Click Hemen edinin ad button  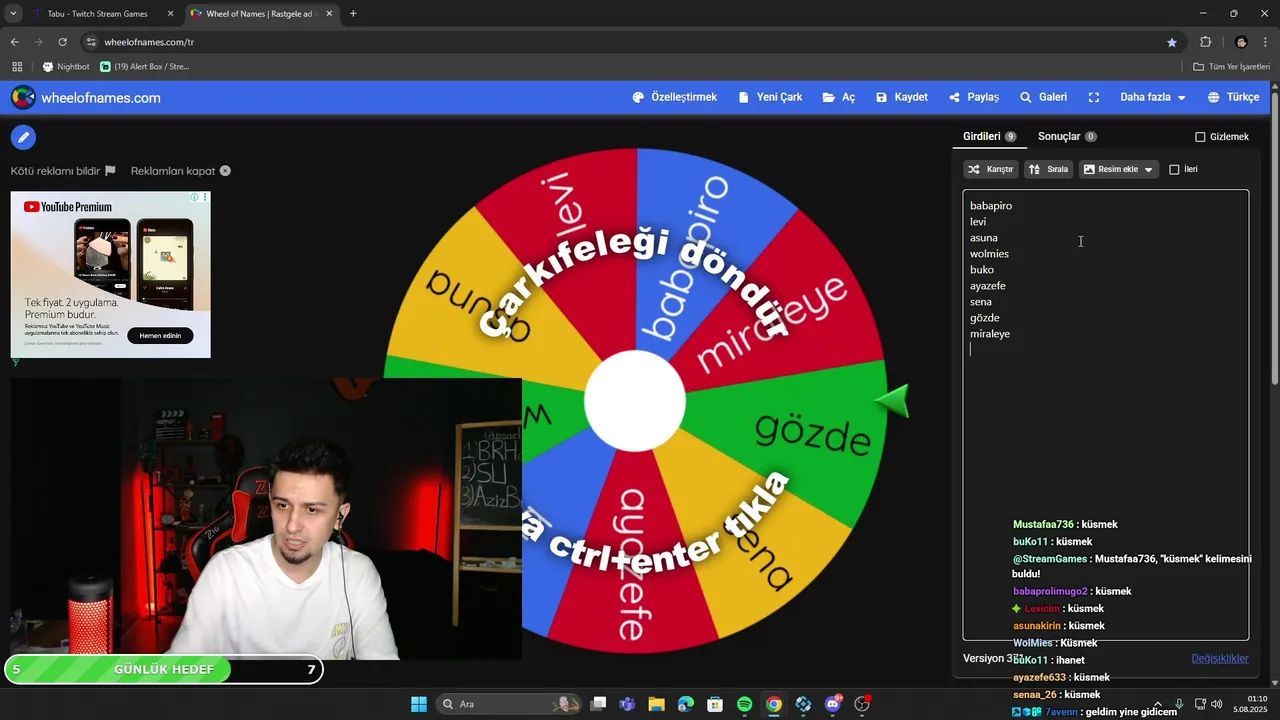pos(160,335)
